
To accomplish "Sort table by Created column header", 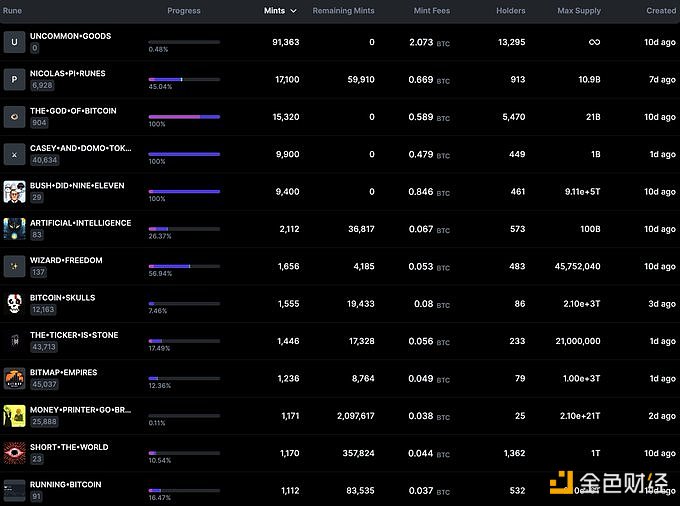I will (x=661, y=10).
